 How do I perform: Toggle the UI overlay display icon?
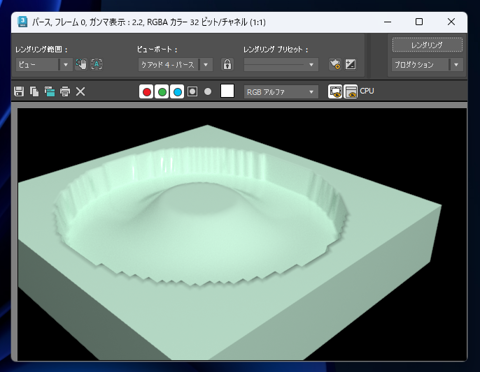coord(335,92)
